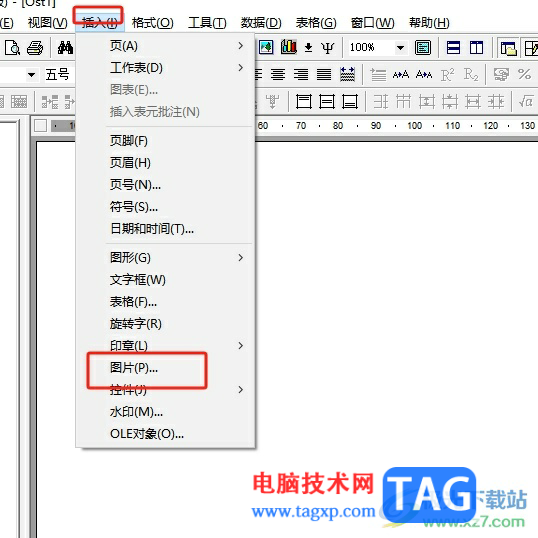Click the vertical window split icon
The height and width of the screenshot is (538, 538).
476,47
